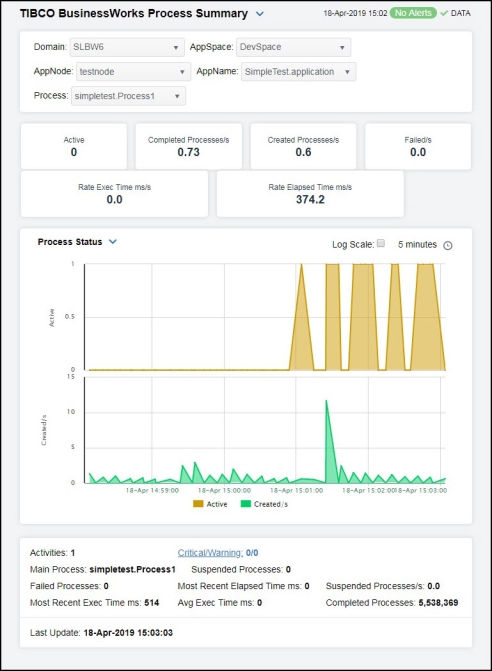Click the Active legend color swatch

point(198,504)
